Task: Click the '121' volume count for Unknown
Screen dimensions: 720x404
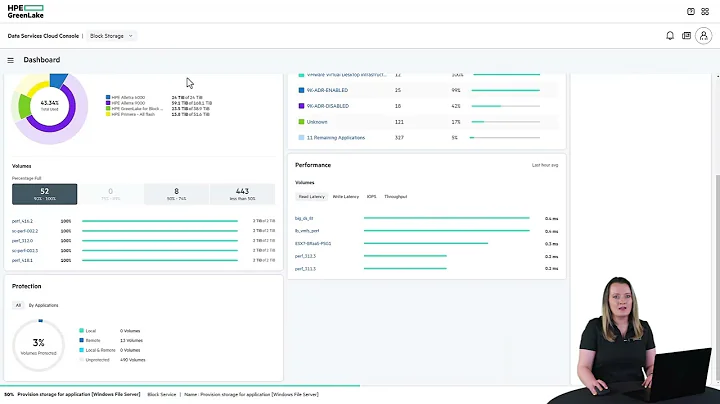Action: pos(399,122)
